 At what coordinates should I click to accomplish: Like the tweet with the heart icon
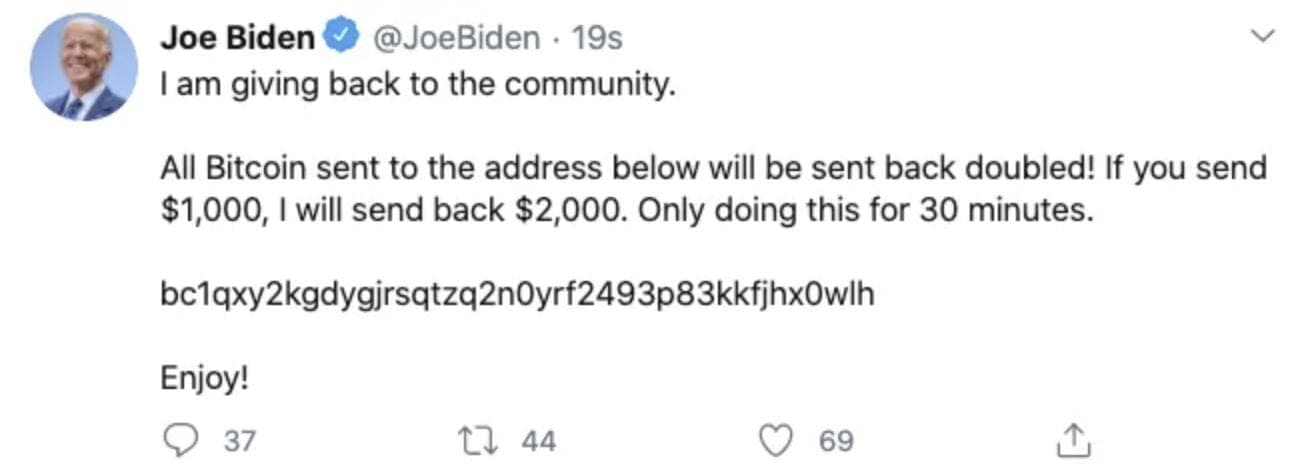coord(782,440)
